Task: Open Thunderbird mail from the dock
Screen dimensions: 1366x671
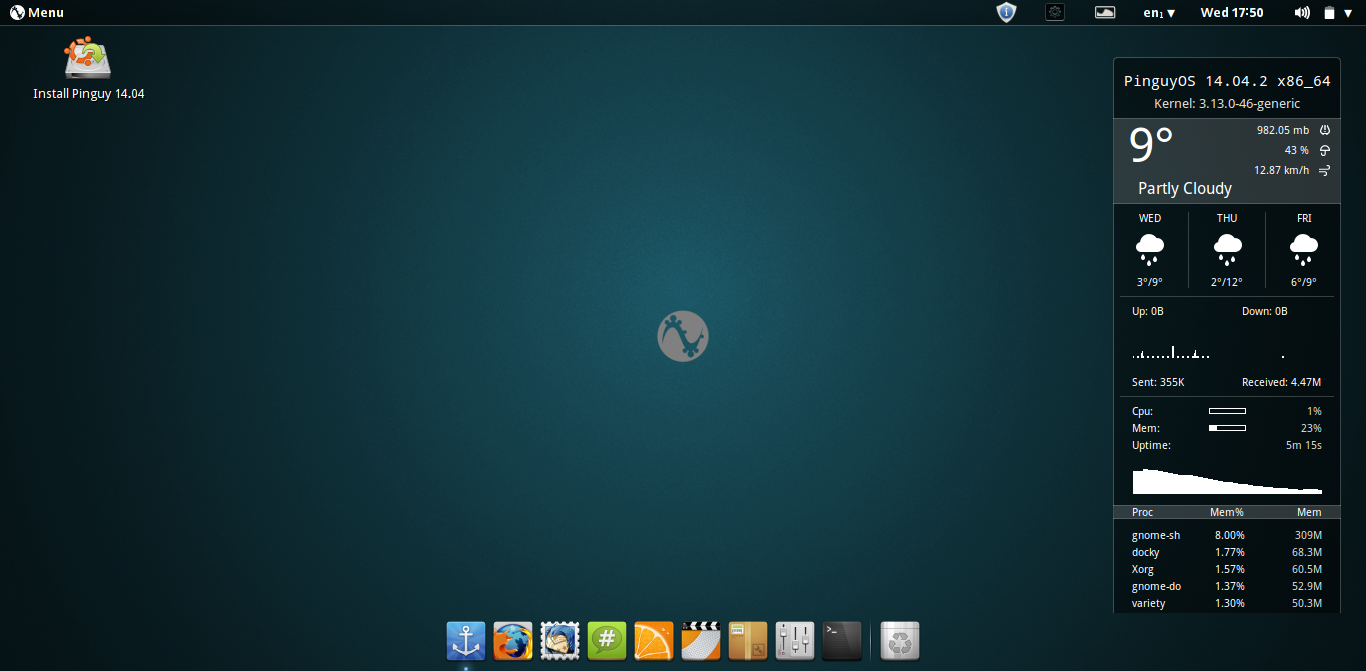Action: click(x=560, y=641)
